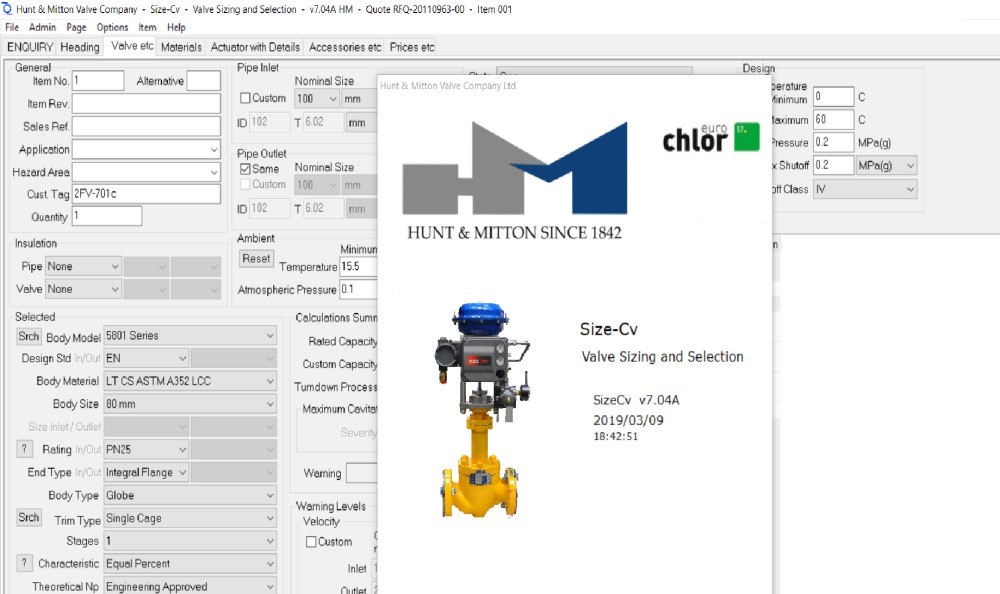The width and height of the screenshot is (1000, 594).
Task: Open Shutoff Class IV dropdown
Action: 865,189
